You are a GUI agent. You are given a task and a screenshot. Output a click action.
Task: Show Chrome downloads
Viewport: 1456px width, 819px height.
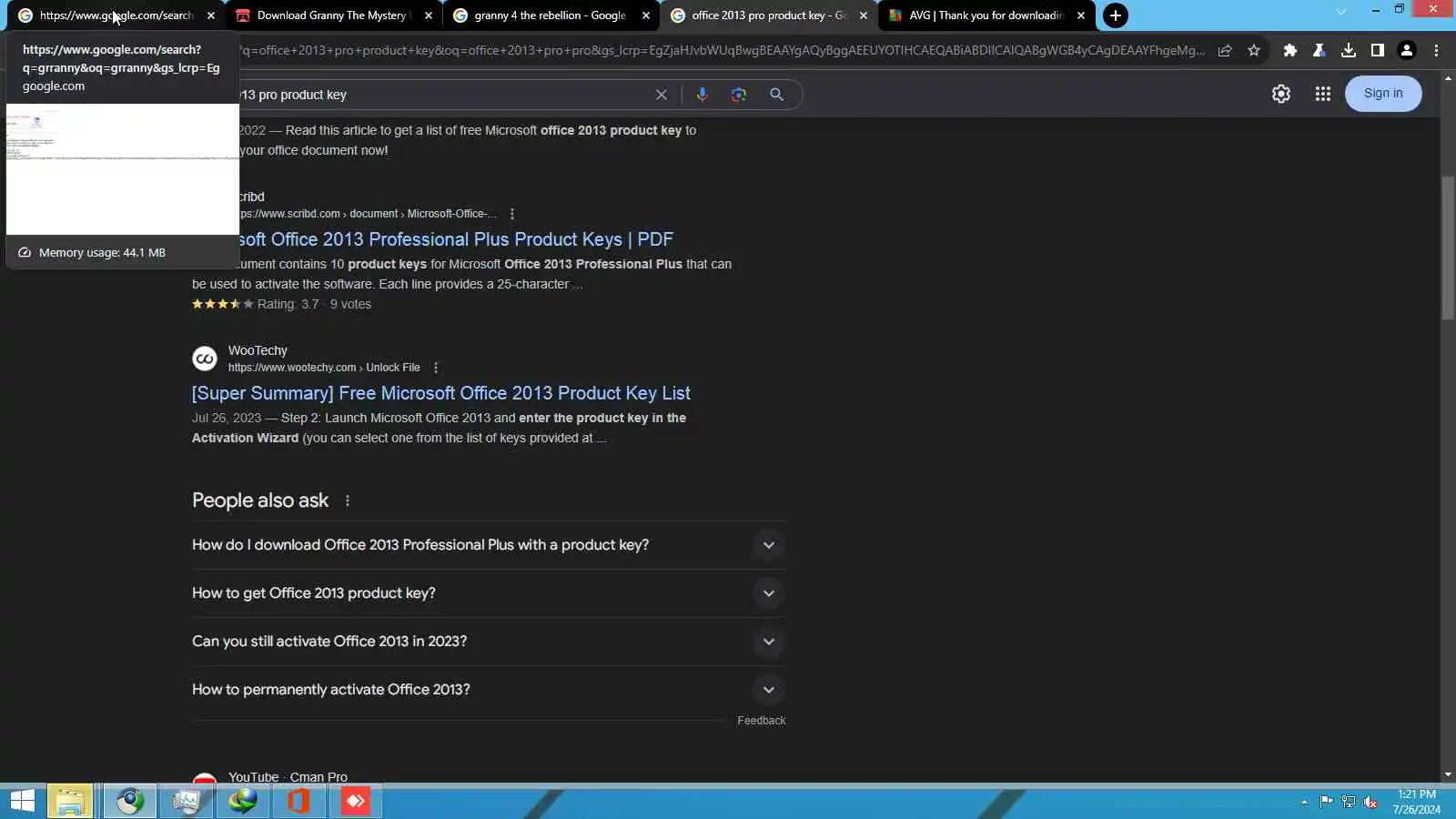[1349, 51]
